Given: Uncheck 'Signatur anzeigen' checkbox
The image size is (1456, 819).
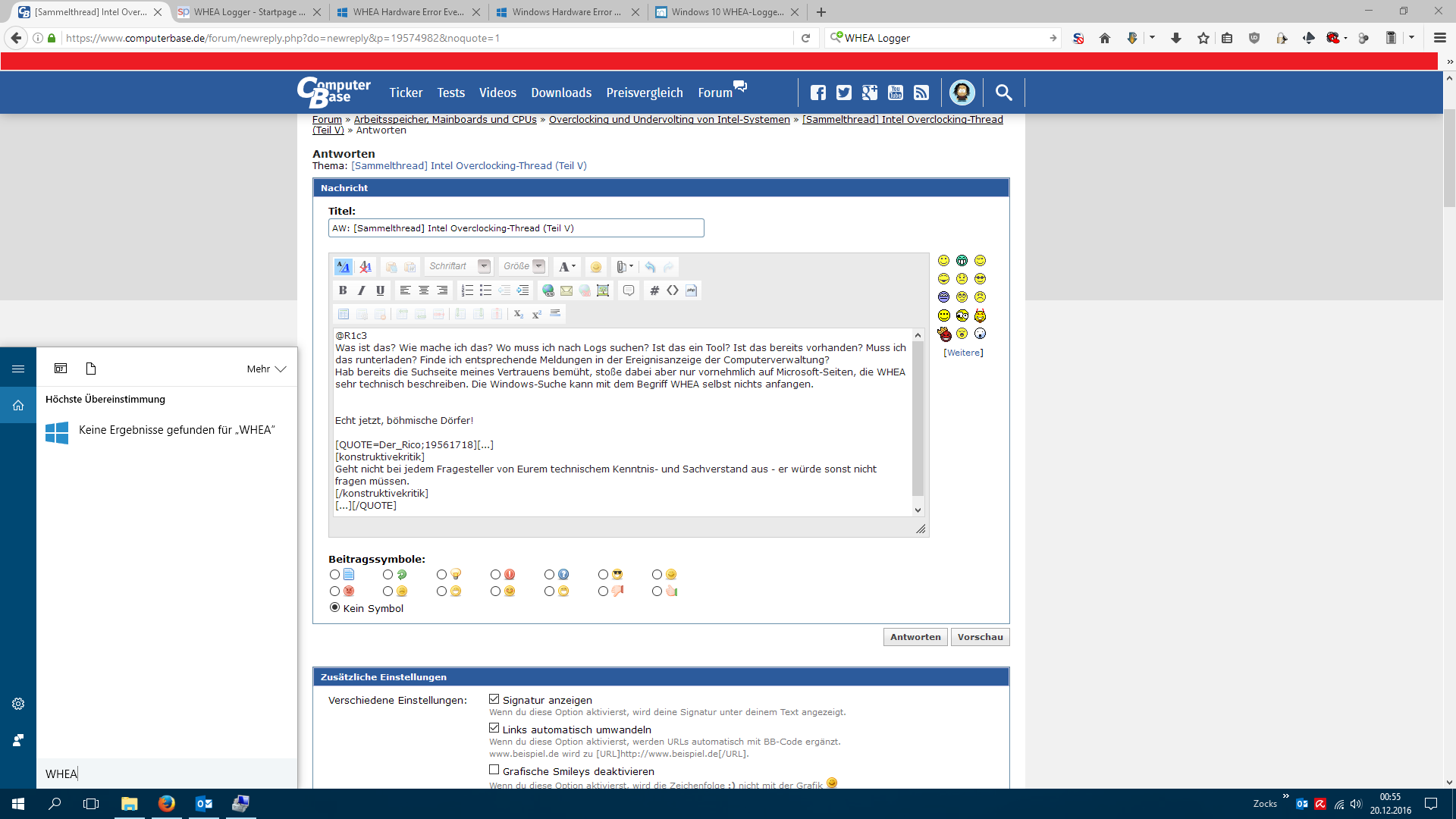Looking at the screenshot, I should (x=494, y=699).
